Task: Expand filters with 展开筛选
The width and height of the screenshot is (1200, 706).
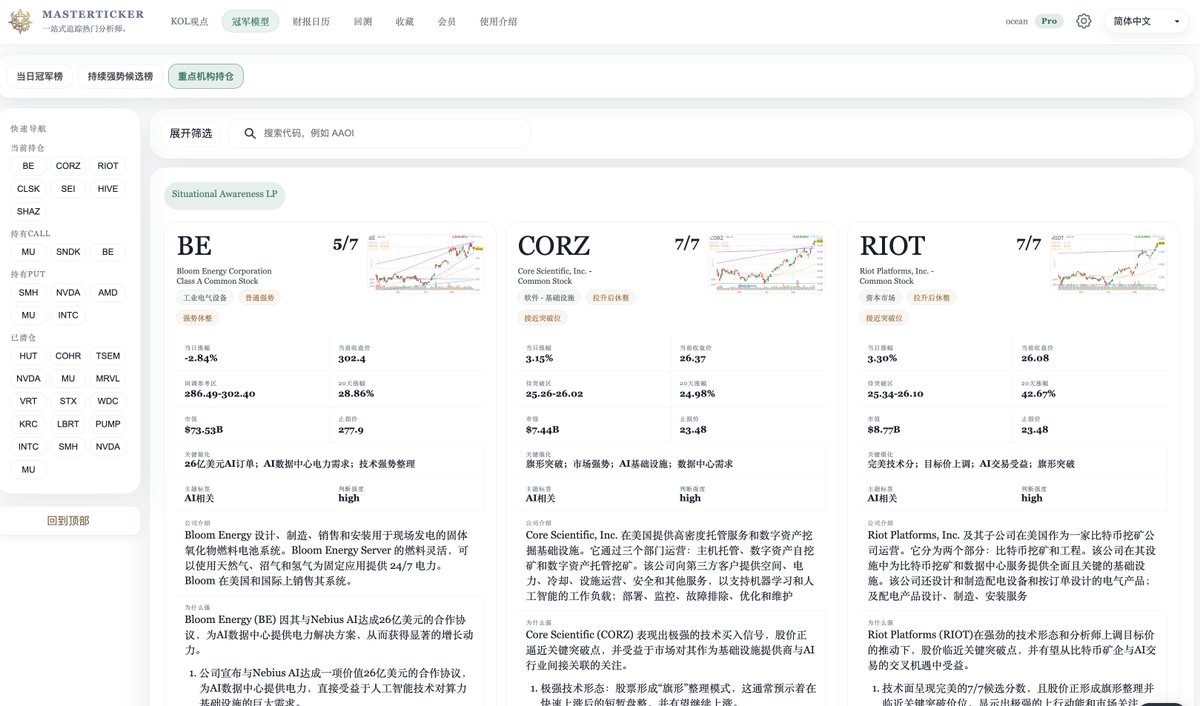Action: pos(191,133)
